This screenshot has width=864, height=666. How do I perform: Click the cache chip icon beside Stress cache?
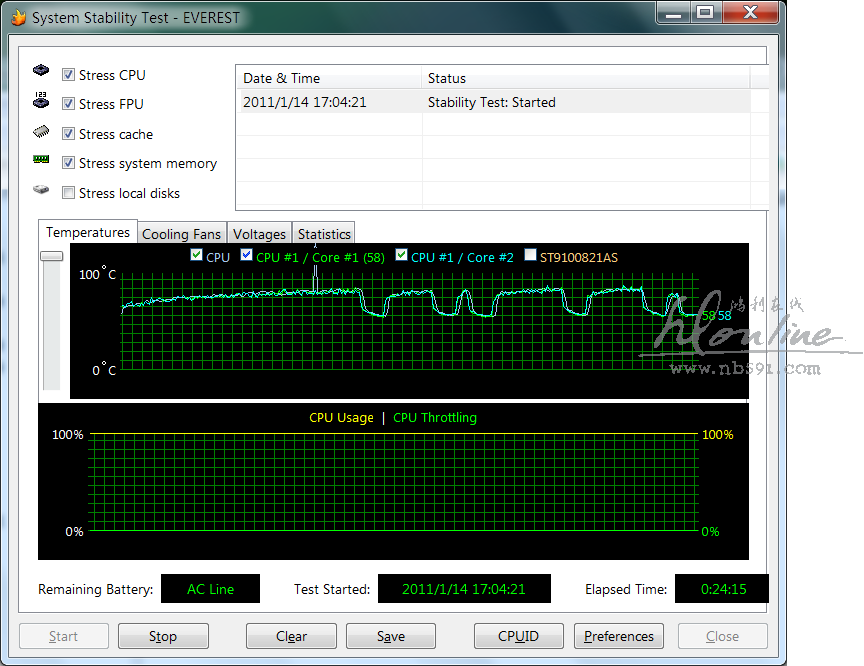click(41, 132)
